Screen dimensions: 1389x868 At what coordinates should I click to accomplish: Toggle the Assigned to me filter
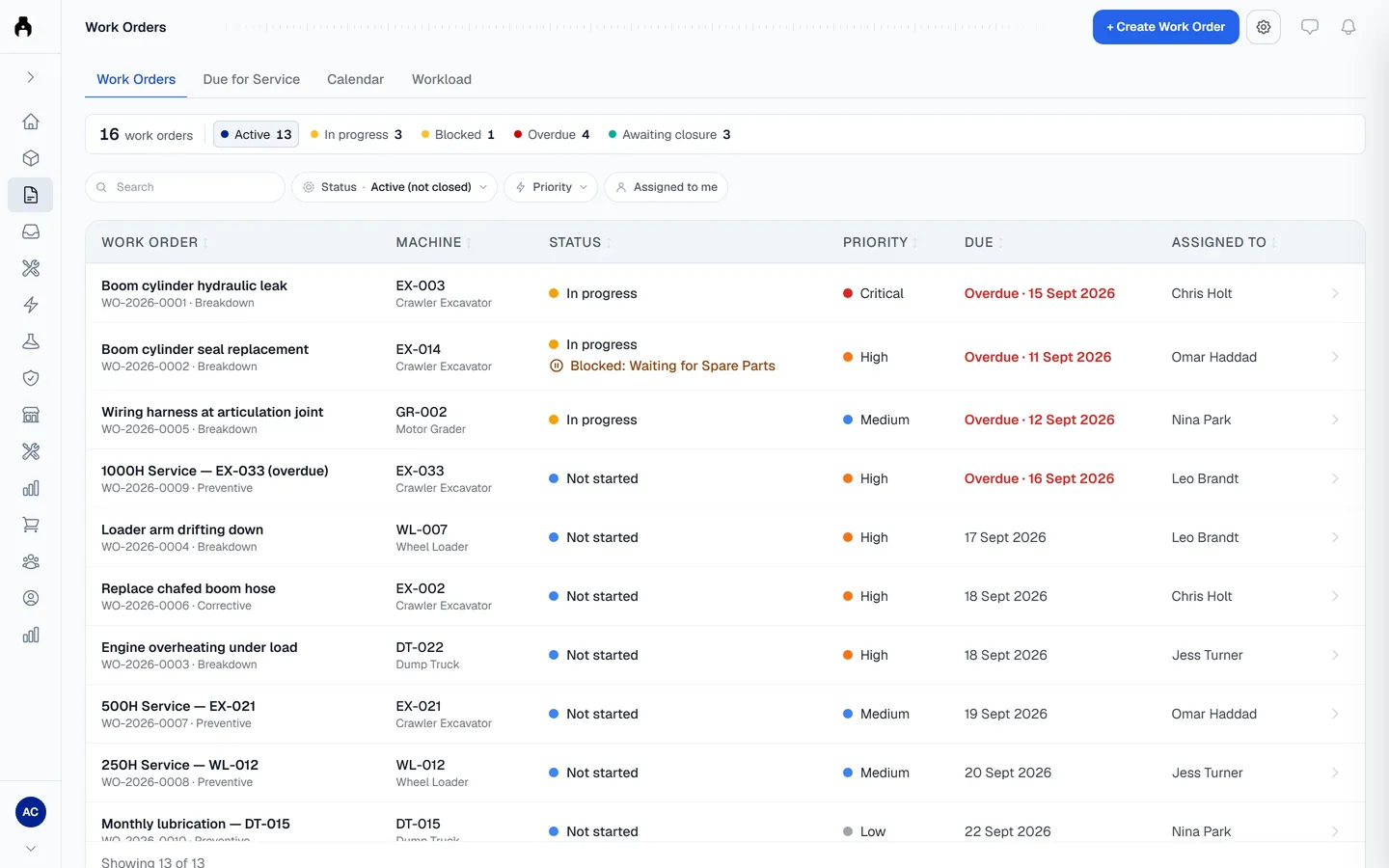click(x=666, y=187)
